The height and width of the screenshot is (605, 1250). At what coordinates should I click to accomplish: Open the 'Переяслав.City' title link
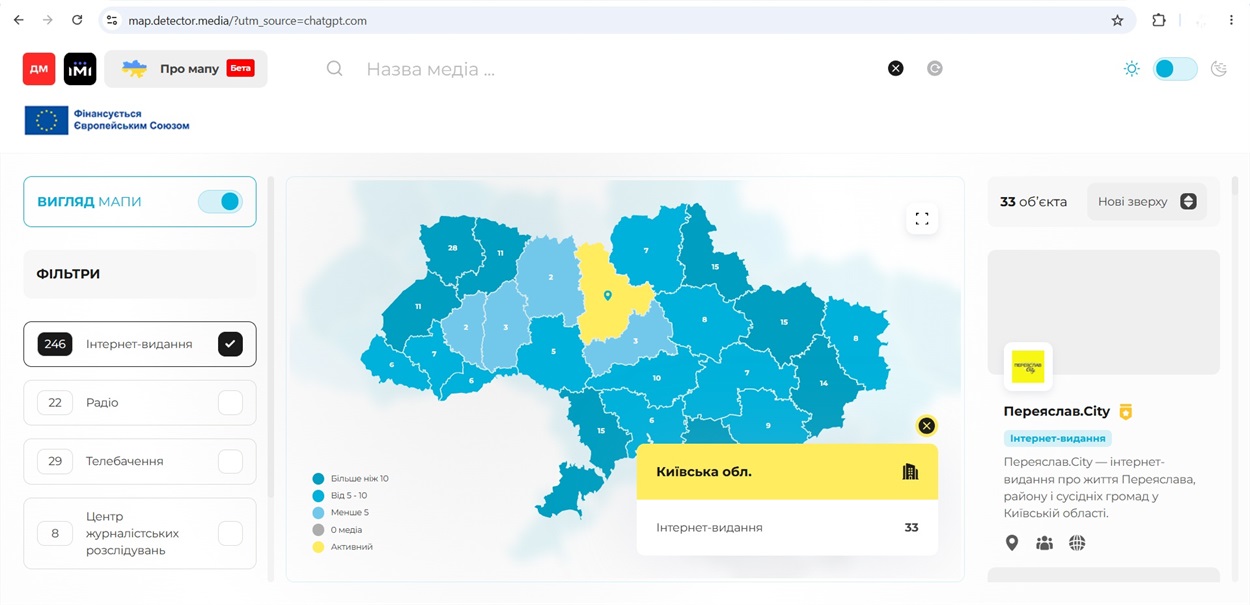pos(1057,412)
